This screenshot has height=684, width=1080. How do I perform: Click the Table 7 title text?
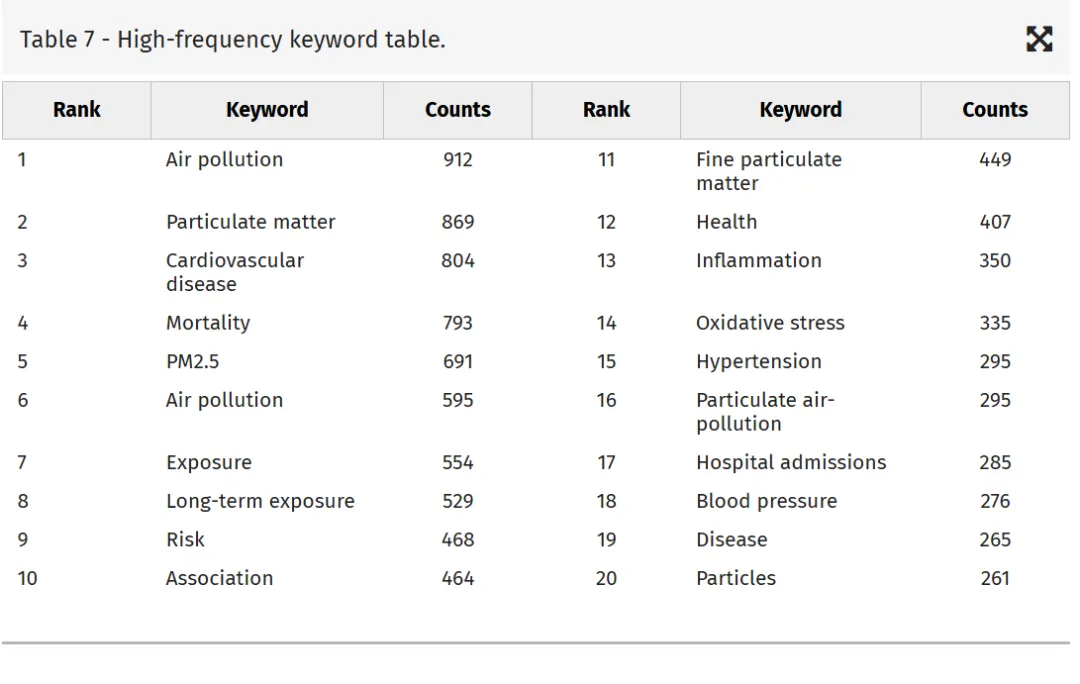click(x=232, y=40)
